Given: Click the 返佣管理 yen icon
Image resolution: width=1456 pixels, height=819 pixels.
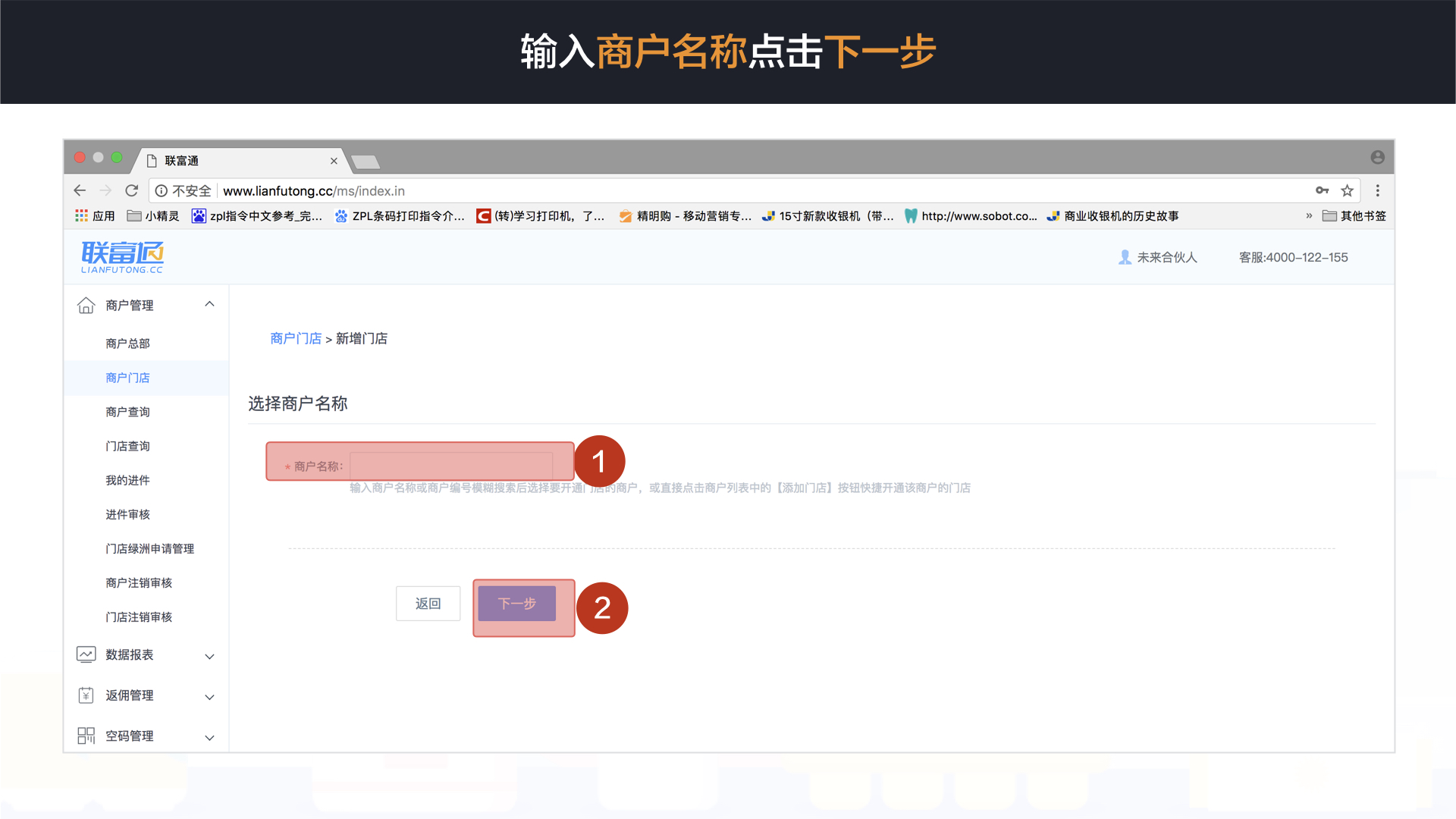Looking at the screenshot, I should 86,695.
